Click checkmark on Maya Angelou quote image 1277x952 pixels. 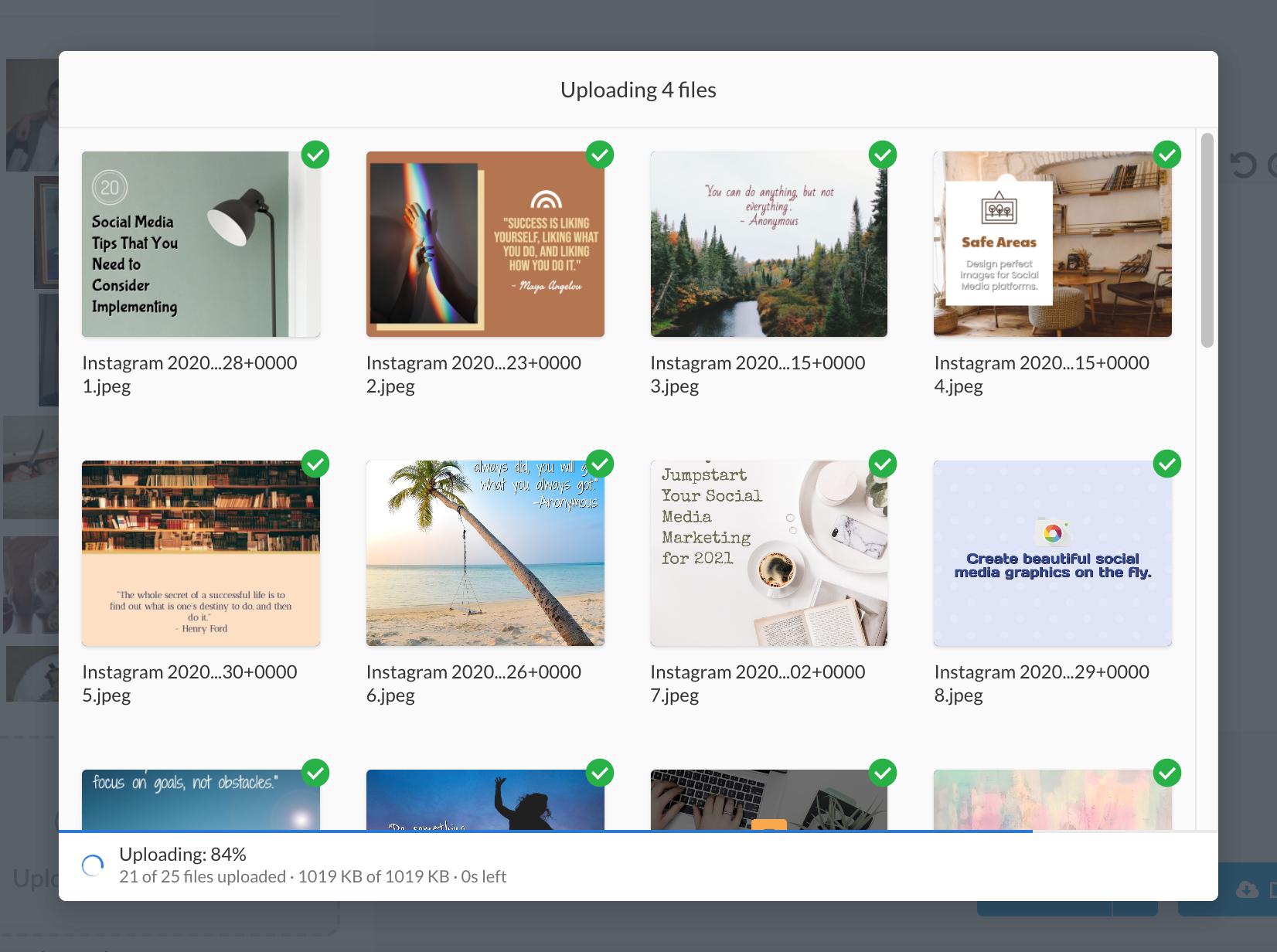pyautogui.click(x=600, y=155)
